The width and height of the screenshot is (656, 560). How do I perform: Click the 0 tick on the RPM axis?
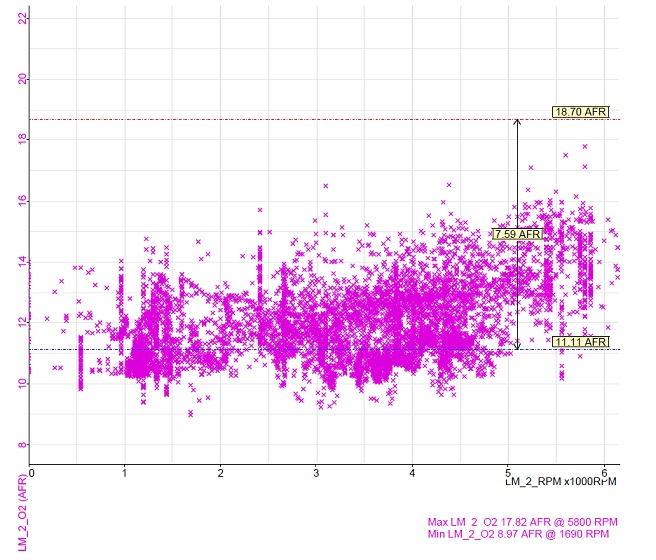coord(32,473)
